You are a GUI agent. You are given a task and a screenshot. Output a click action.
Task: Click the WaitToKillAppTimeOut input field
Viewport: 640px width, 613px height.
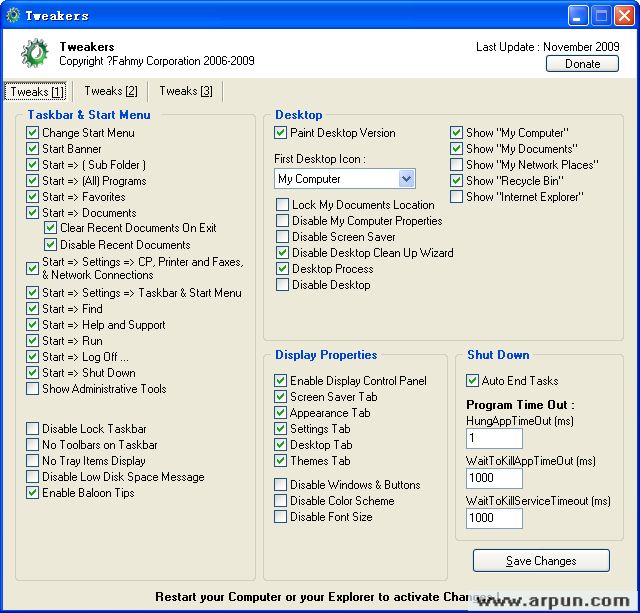[494, 478]
